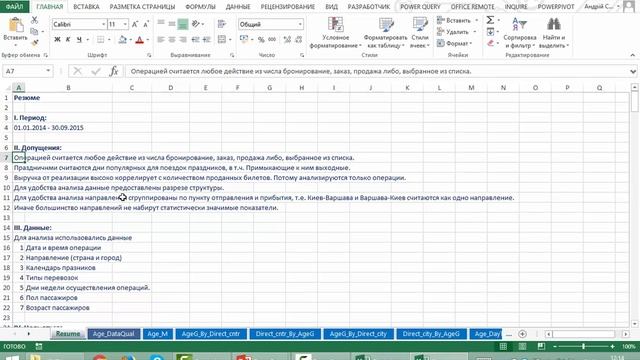This screenshot has height=360, width=640.
Task: Click the decrease decimal icon
Action: pyautogui.click(x=298, y=40)
